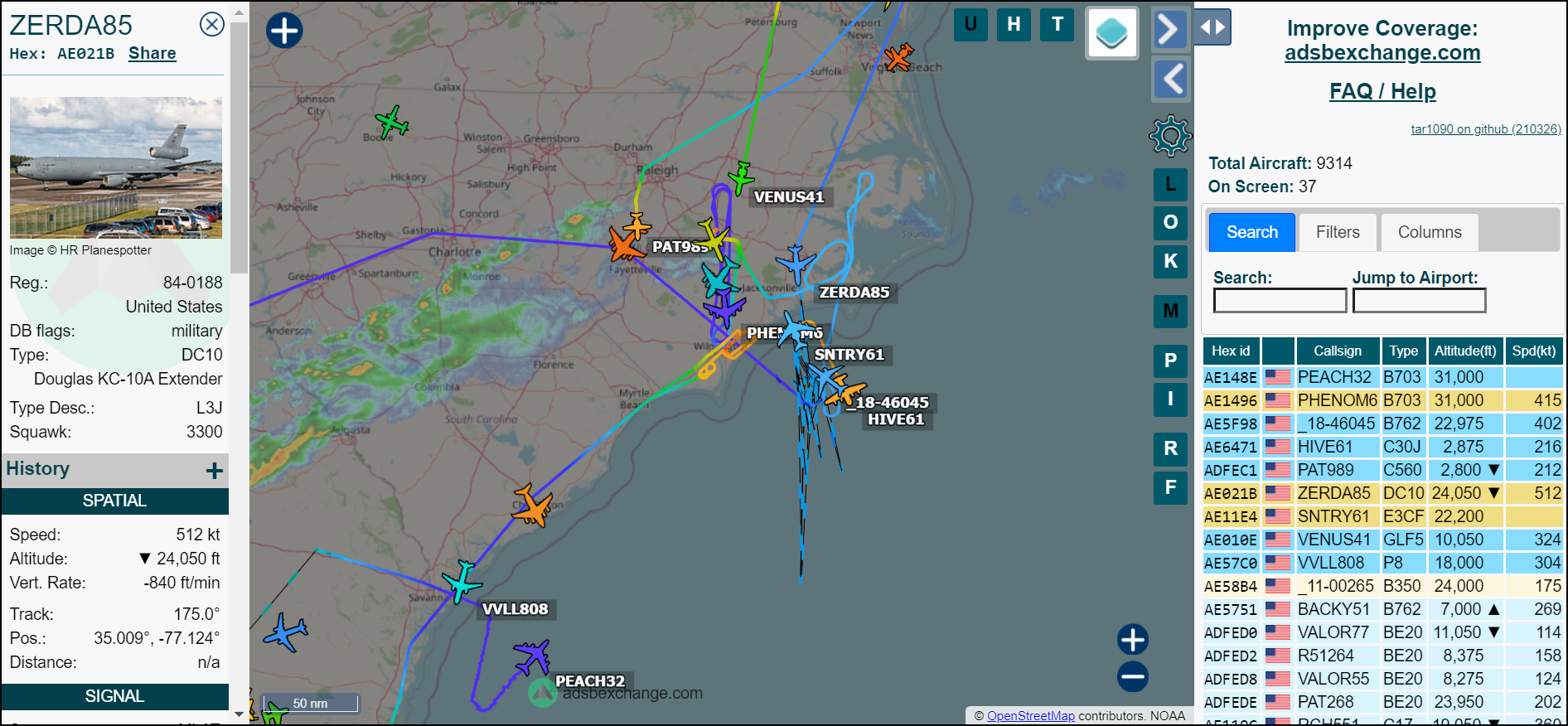Focus the Search input field
Viewport: 1568px width, 726px height.
1280,300
